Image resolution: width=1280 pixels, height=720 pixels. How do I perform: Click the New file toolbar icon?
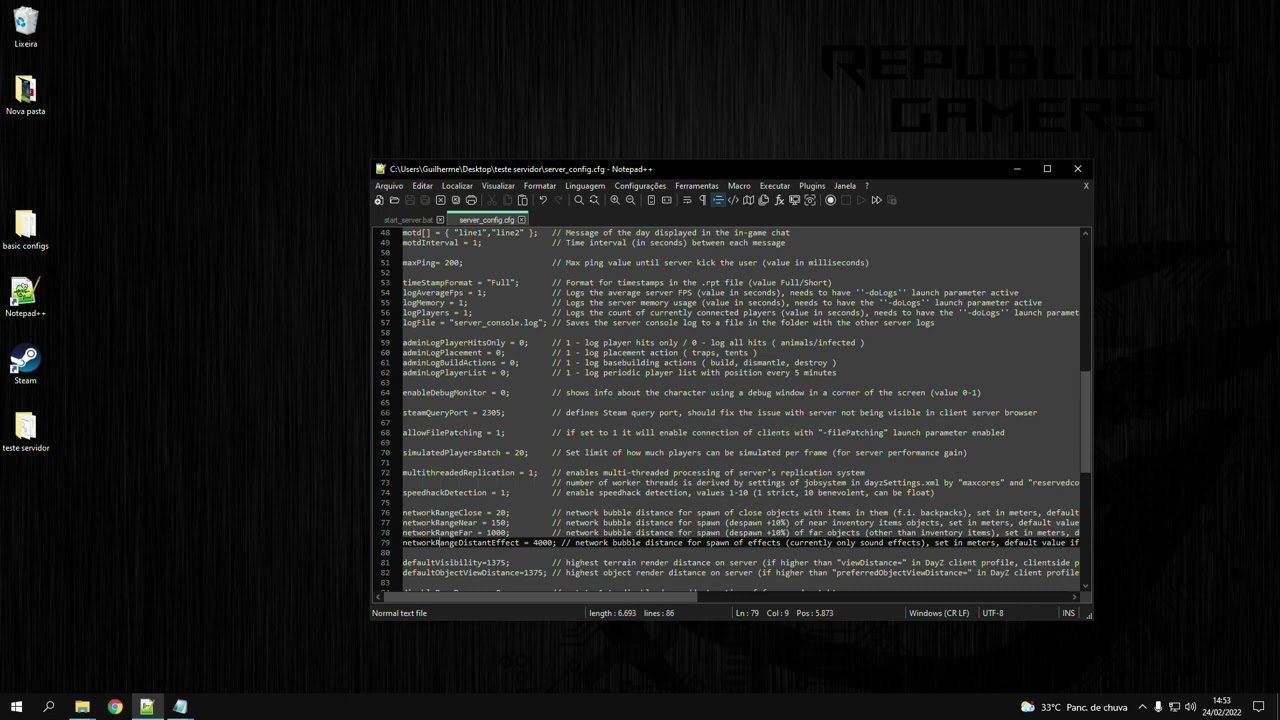tap(379, 200)
